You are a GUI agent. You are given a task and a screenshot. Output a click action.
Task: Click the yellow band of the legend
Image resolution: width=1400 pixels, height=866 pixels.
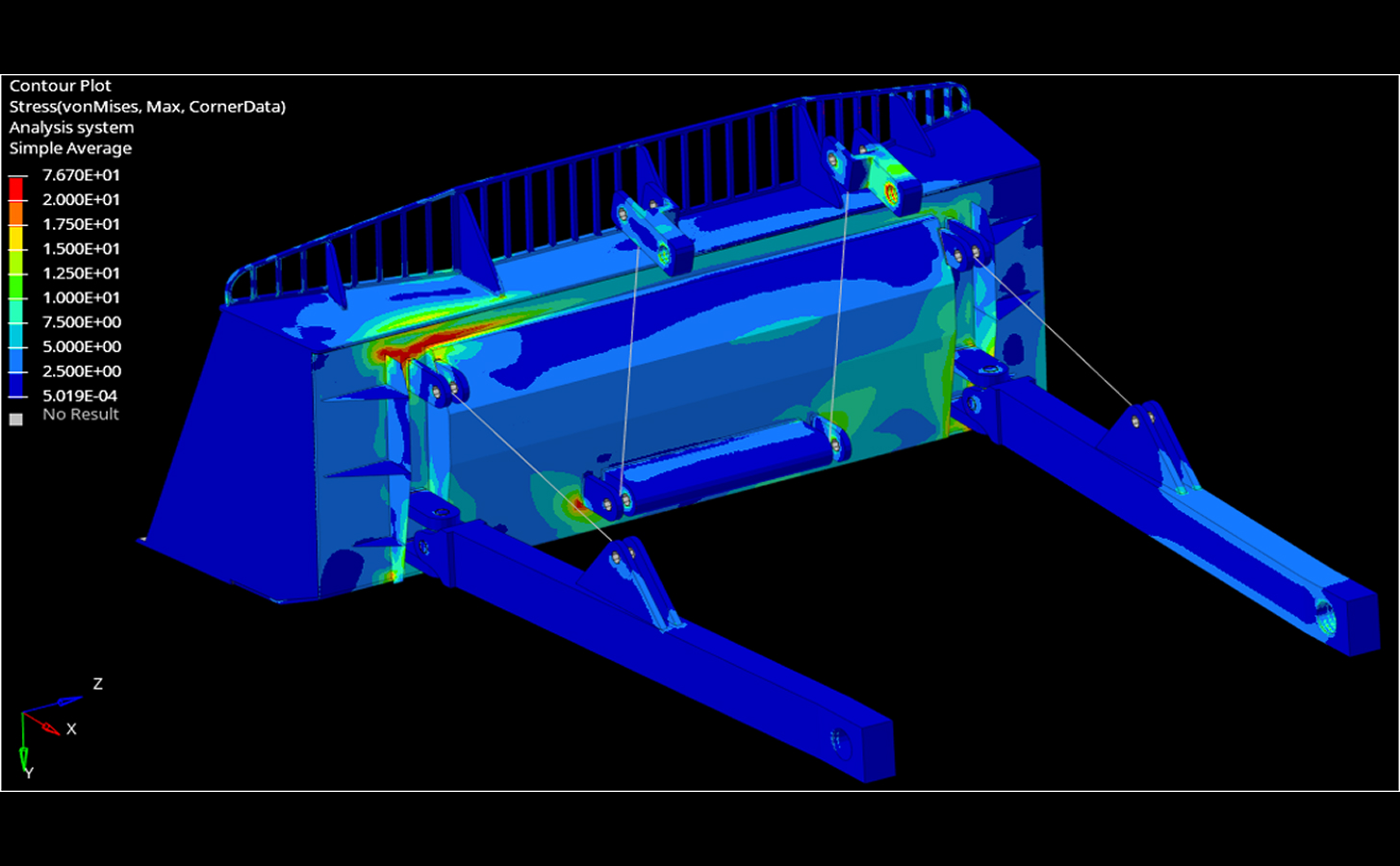16,237
